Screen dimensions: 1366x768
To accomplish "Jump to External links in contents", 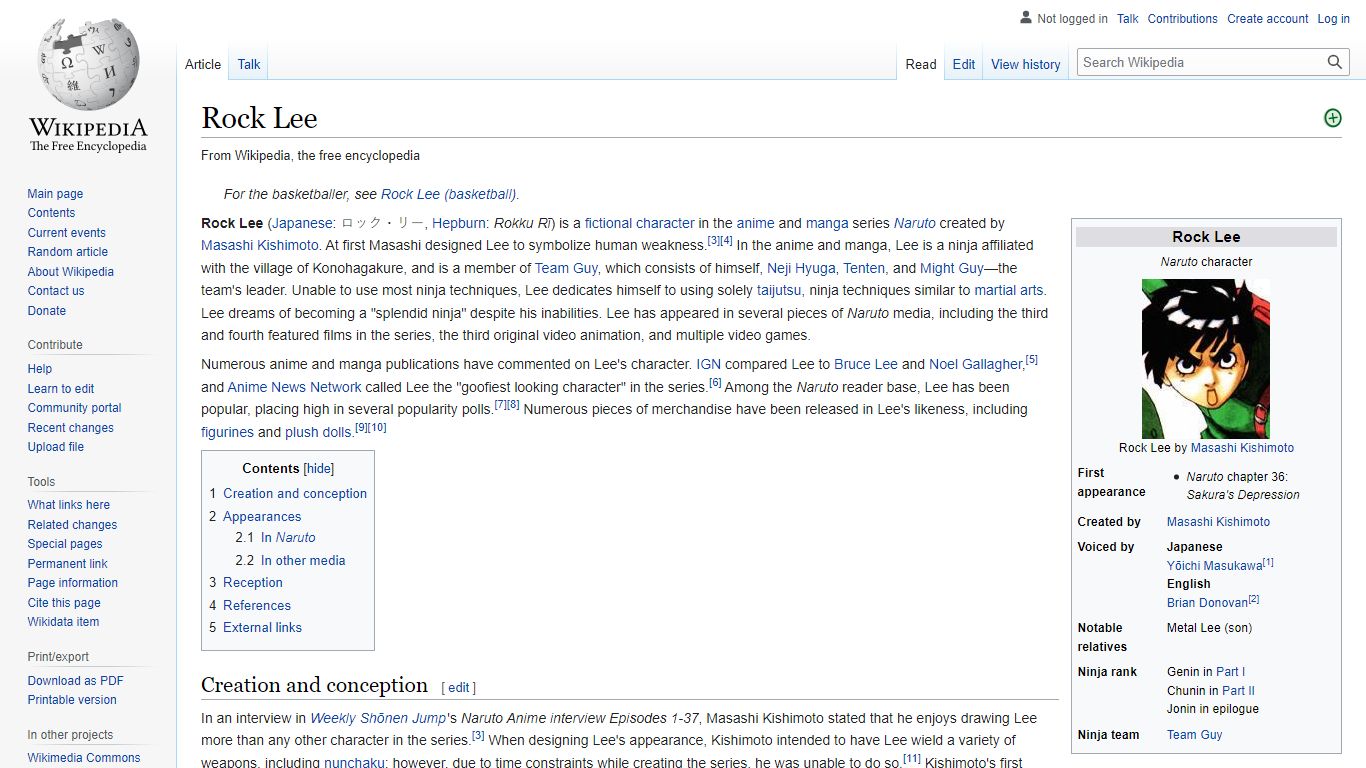I will [x=255, y=627].
